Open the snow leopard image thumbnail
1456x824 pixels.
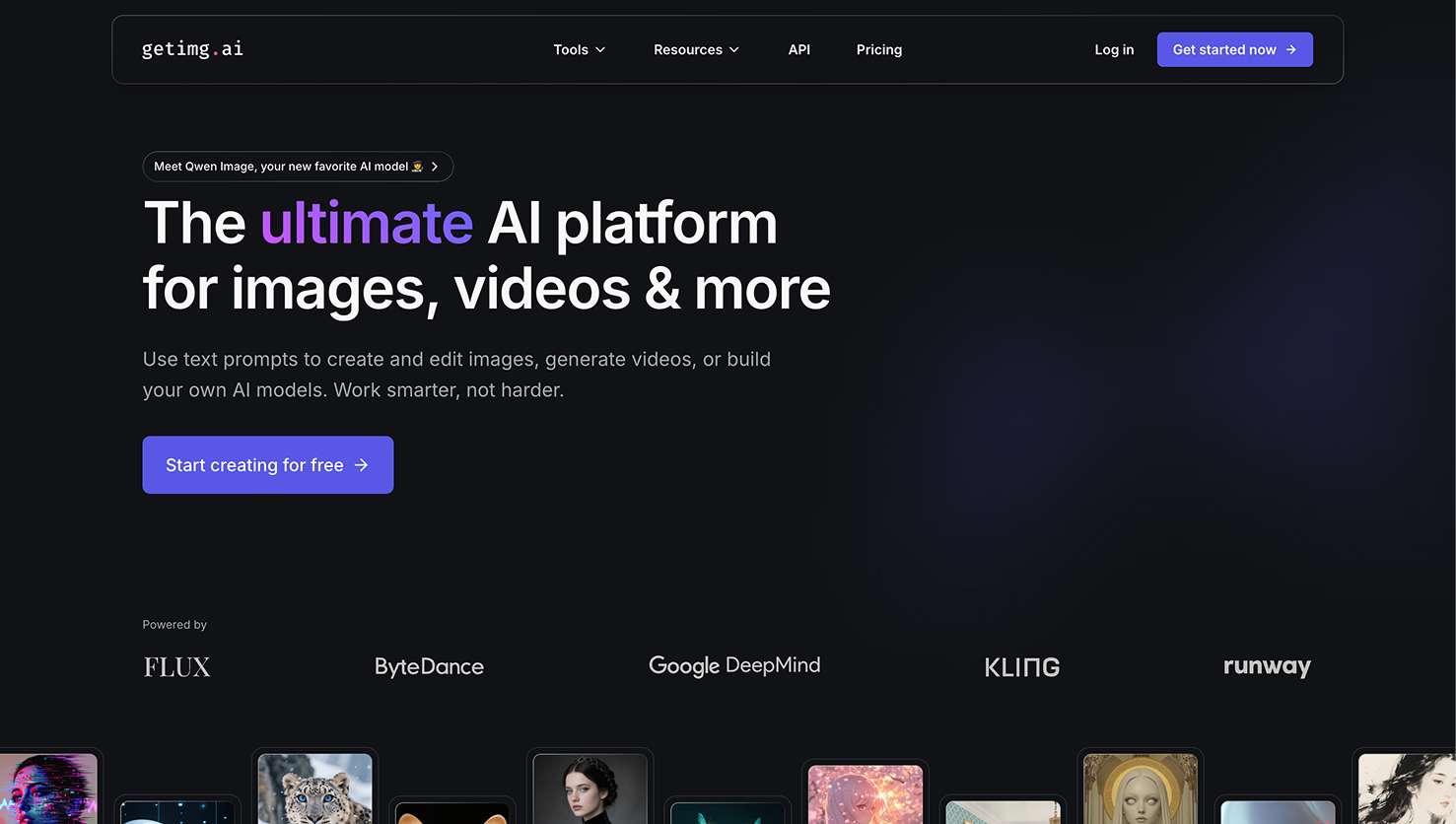pos(315,789)
